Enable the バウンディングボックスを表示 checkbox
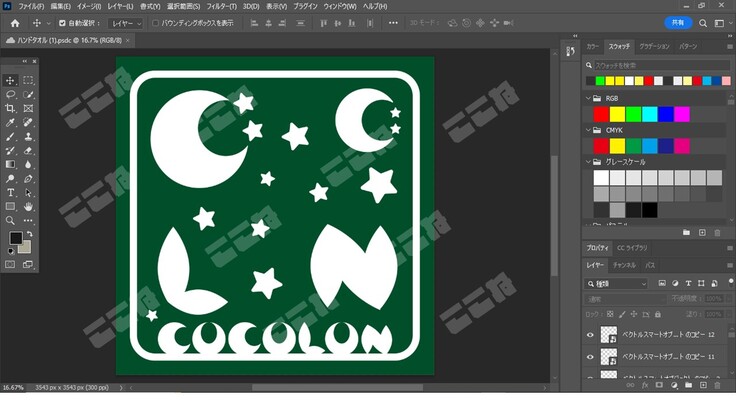 pyautogui.click(x=157, y=22)
